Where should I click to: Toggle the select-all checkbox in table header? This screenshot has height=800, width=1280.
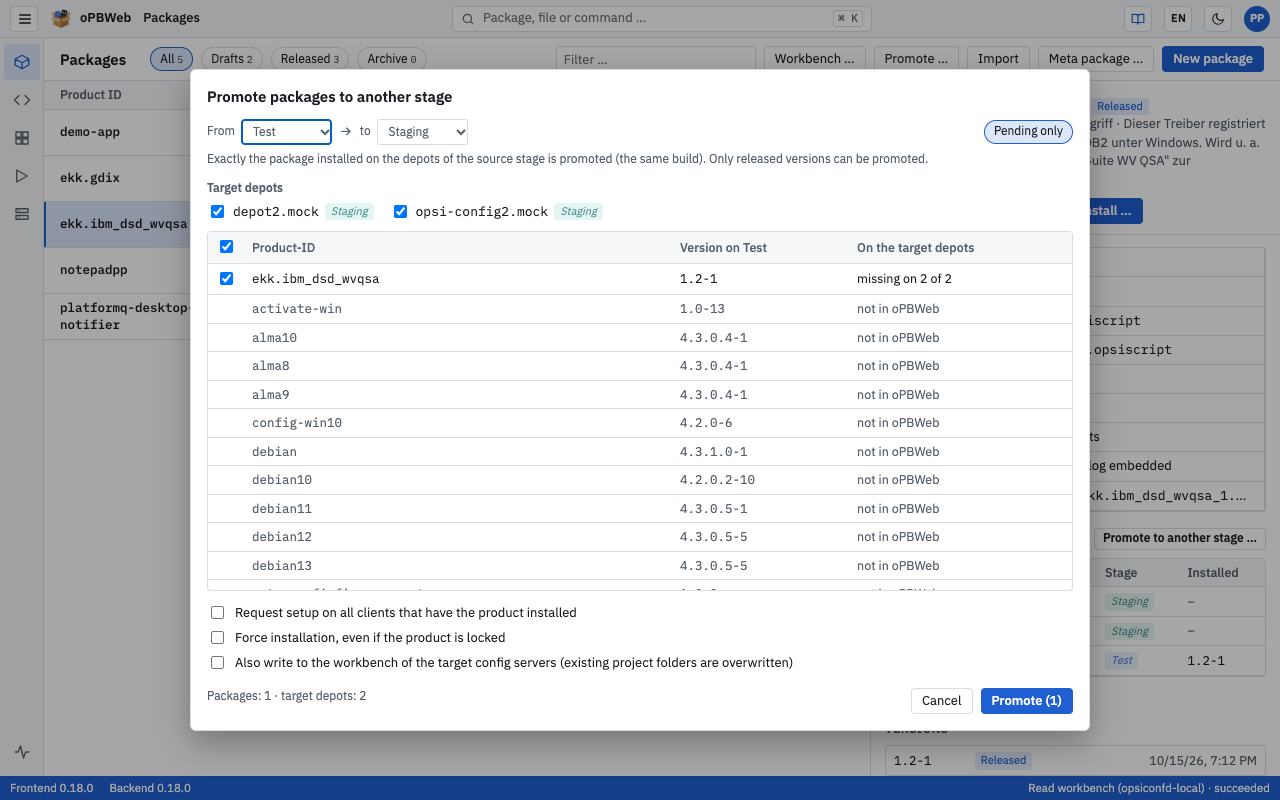coord(226,247)
